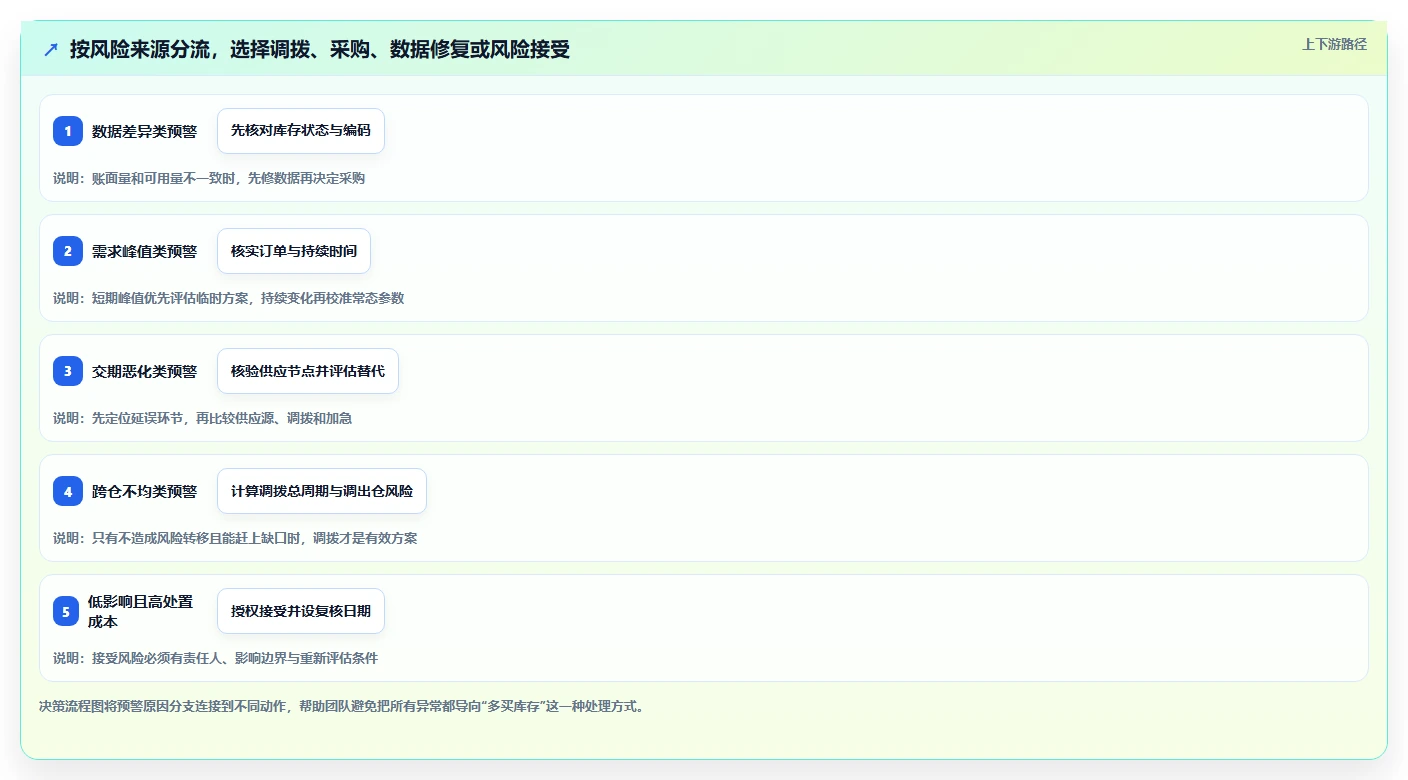Click the arrow icon beside the header title
1408x780 pixels.
[51, 49]
